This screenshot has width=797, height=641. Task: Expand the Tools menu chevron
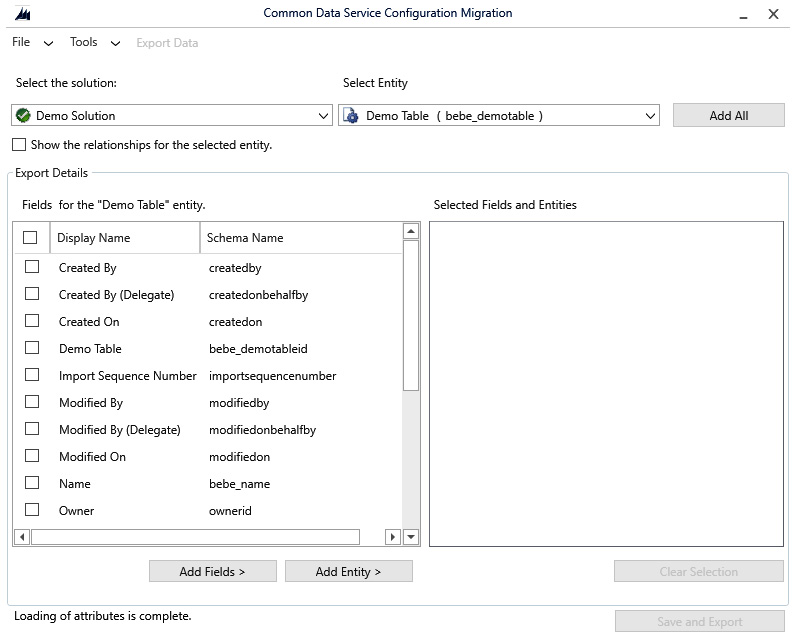[115, 44]
